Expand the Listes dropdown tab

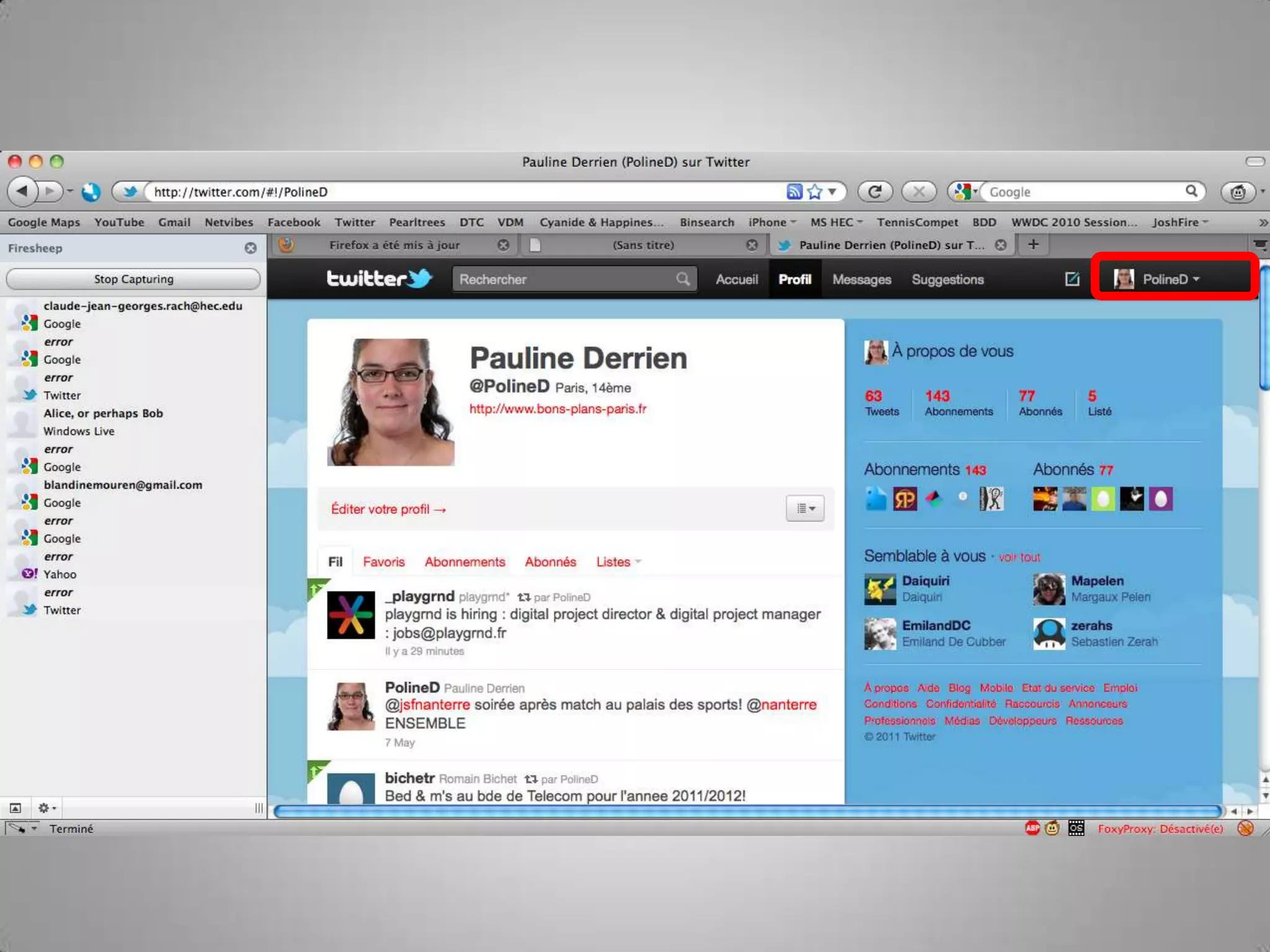pyautogui.click(x=618, y=562)
